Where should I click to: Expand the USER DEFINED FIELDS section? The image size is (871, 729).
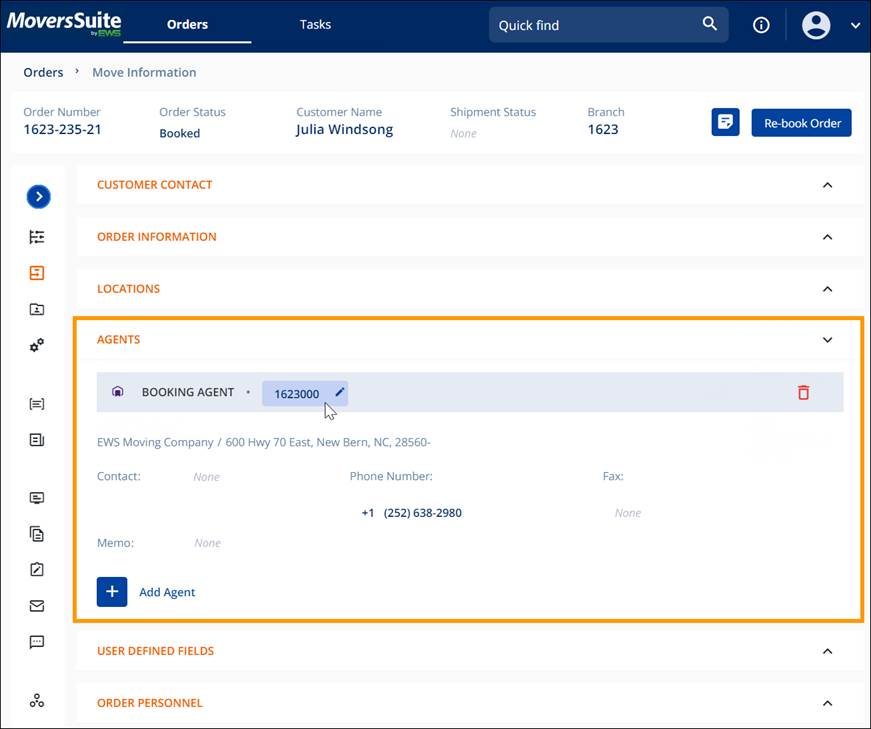(827, 651)
